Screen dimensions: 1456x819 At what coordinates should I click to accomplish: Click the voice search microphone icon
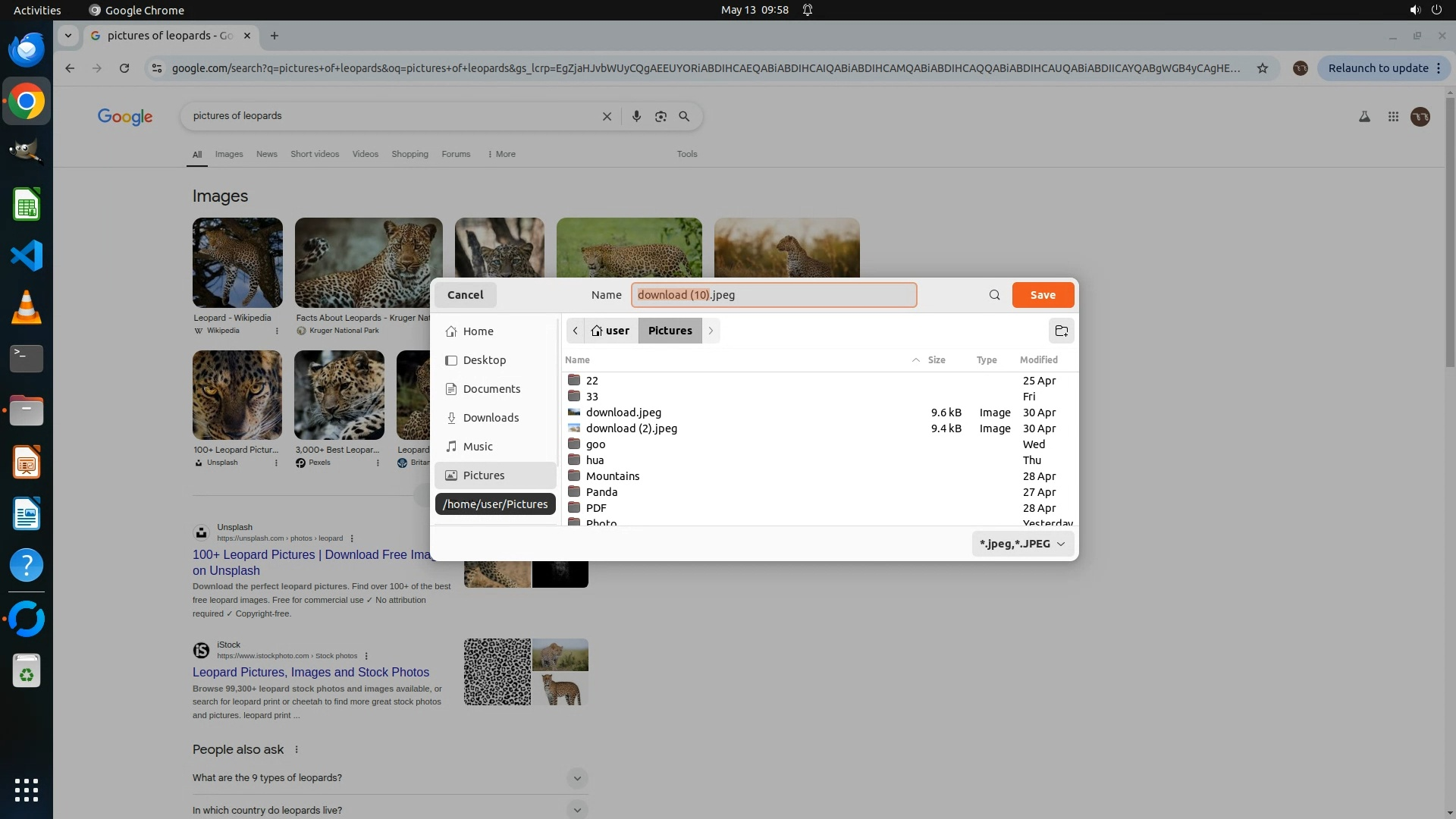[x=636, y=116]
